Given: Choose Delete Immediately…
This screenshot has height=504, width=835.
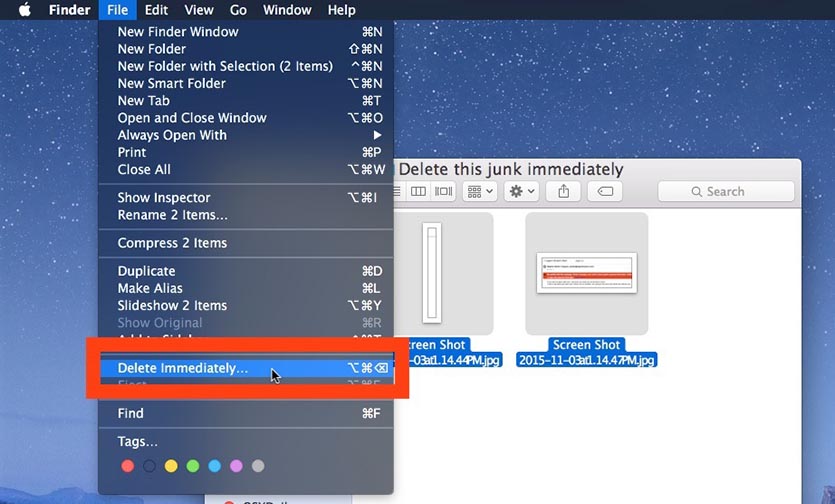Looking at the screenshot, I should (246, 368).
